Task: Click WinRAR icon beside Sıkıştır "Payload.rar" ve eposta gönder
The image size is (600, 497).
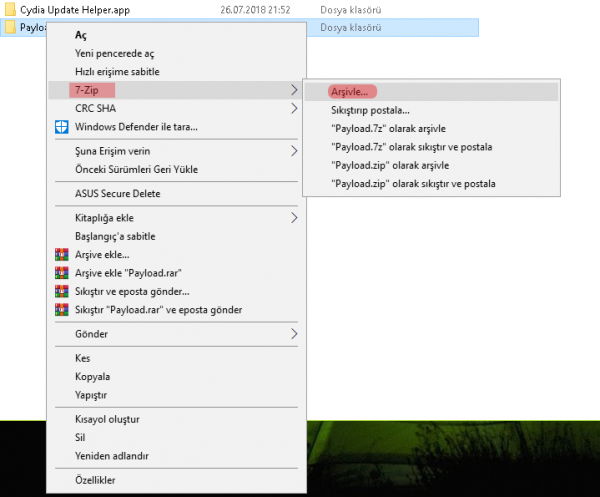Action: pos(61,310)
